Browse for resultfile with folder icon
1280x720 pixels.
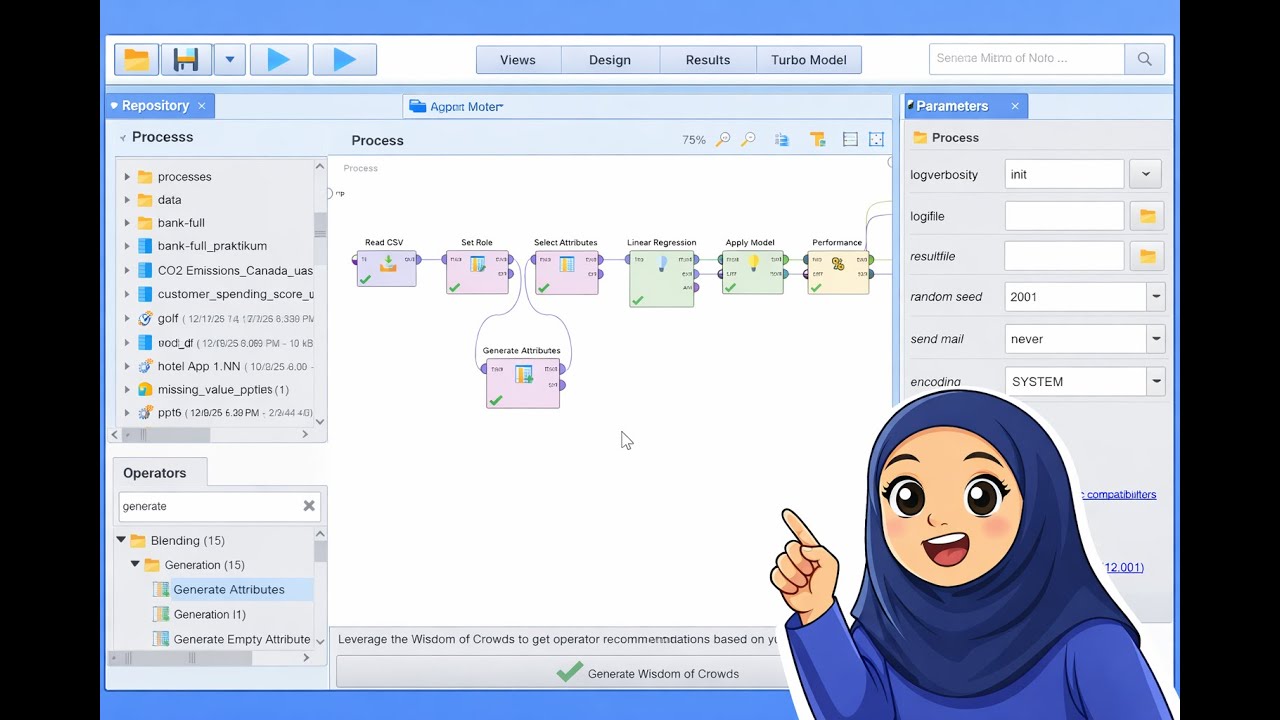pos(1147,256)
